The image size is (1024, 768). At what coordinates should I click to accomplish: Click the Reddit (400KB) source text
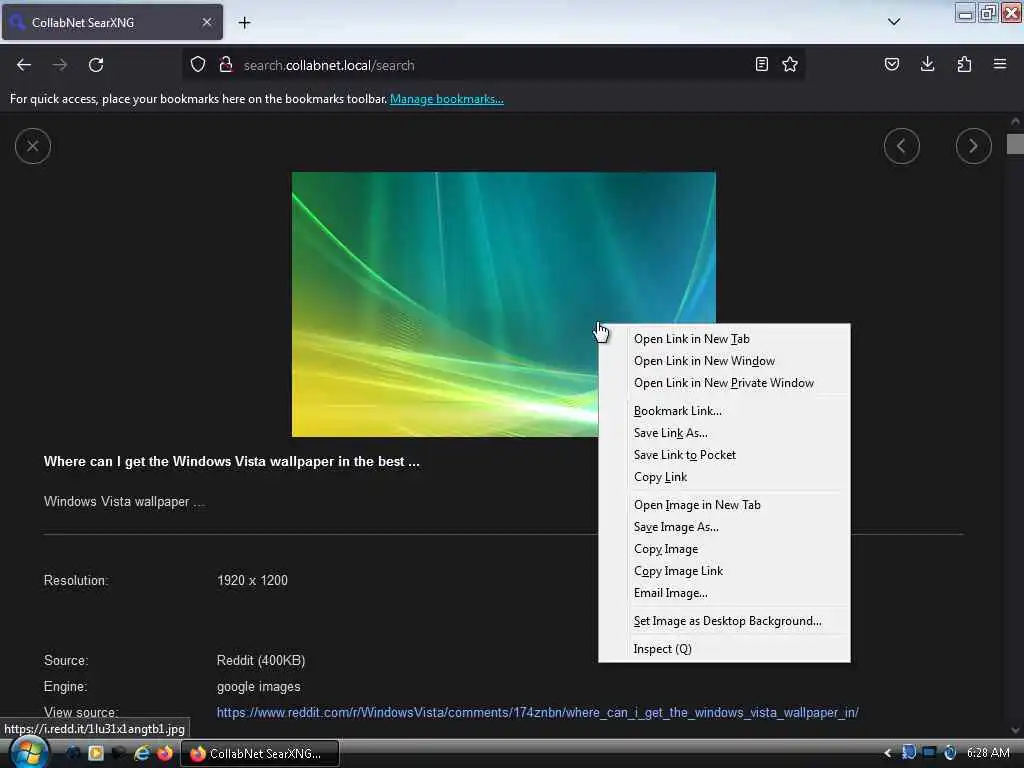pos(261,661)
